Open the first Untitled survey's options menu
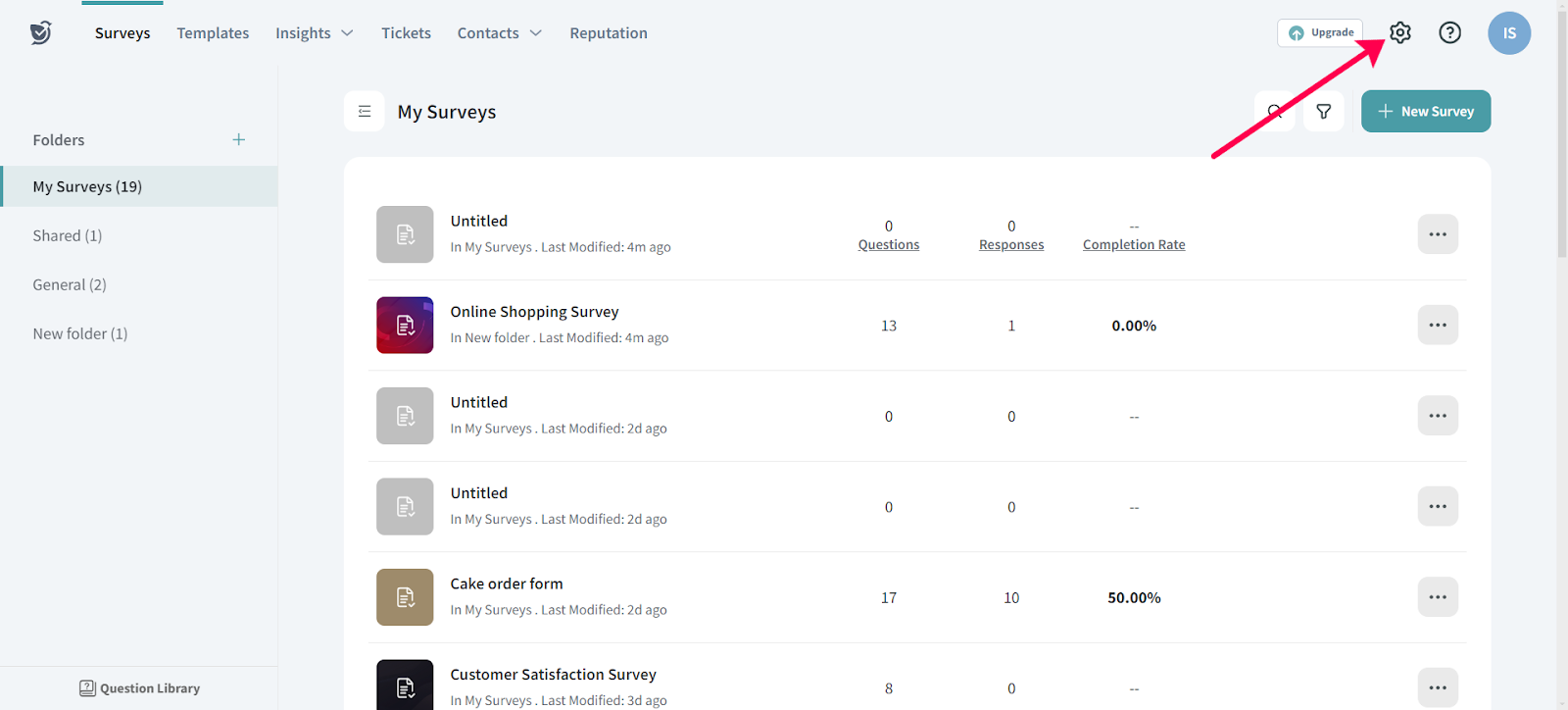The height and width of the screenshot is (710, 1568). [1437, 234]
